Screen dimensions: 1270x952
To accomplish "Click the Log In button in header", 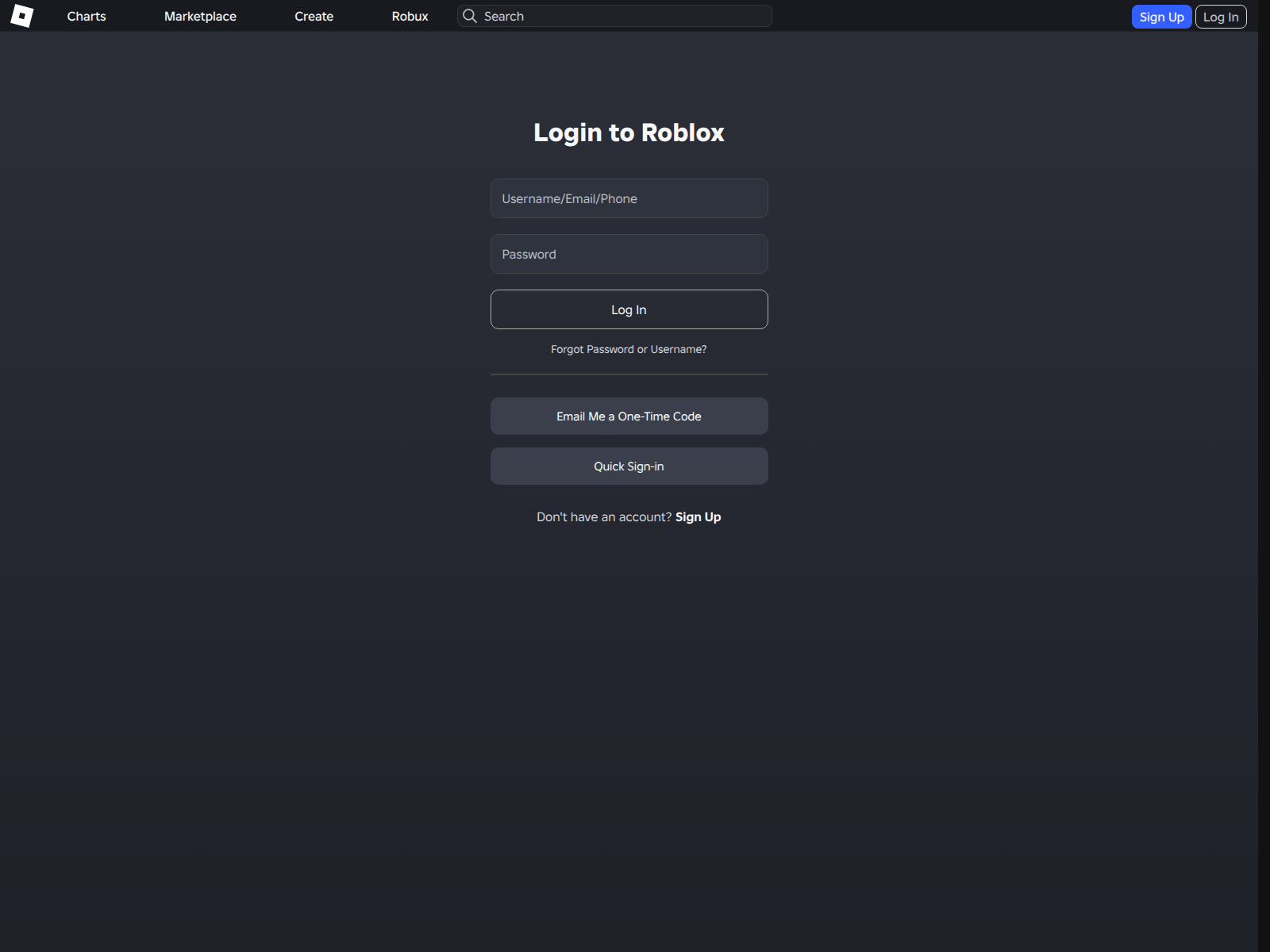I will click(x=1220, y=17).
